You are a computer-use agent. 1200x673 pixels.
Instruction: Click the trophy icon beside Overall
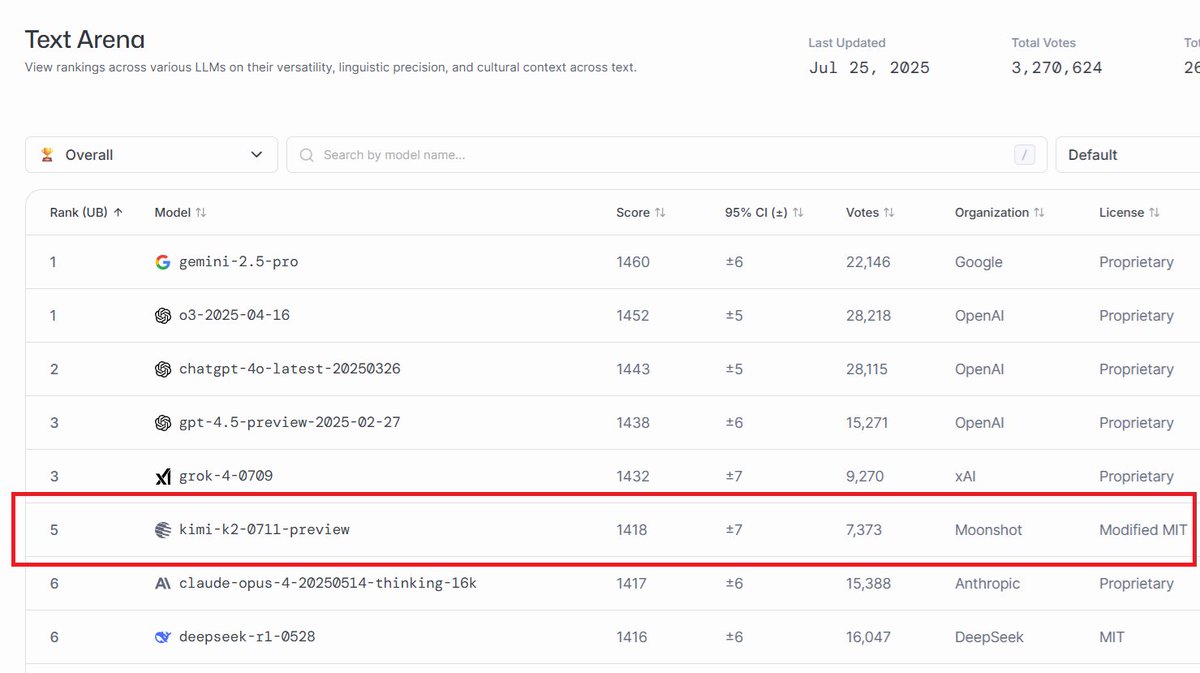47,155
